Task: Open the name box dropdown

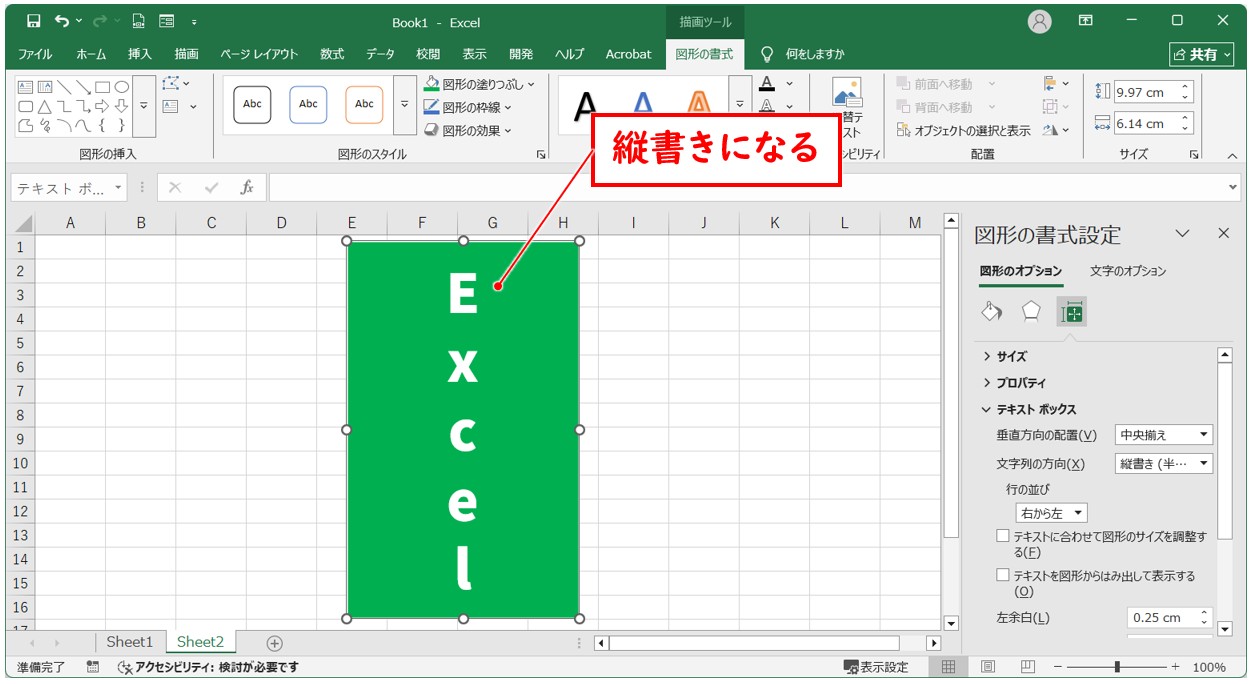Action: point(119,188)
